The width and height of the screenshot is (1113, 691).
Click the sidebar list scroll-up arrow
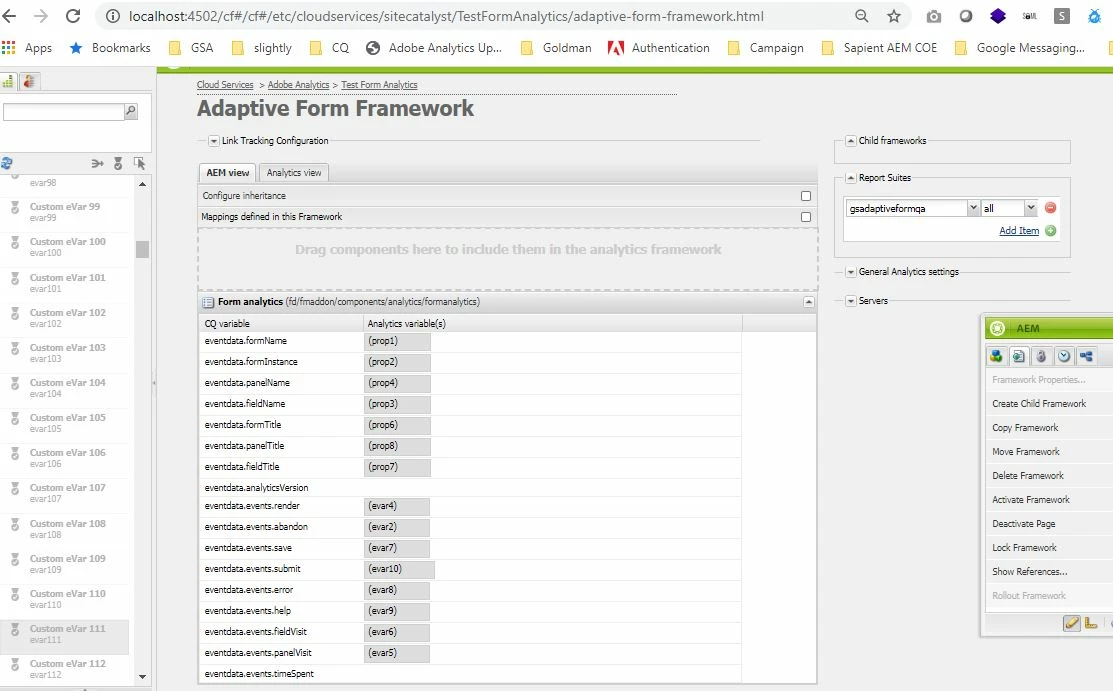[x=143, y=184]
